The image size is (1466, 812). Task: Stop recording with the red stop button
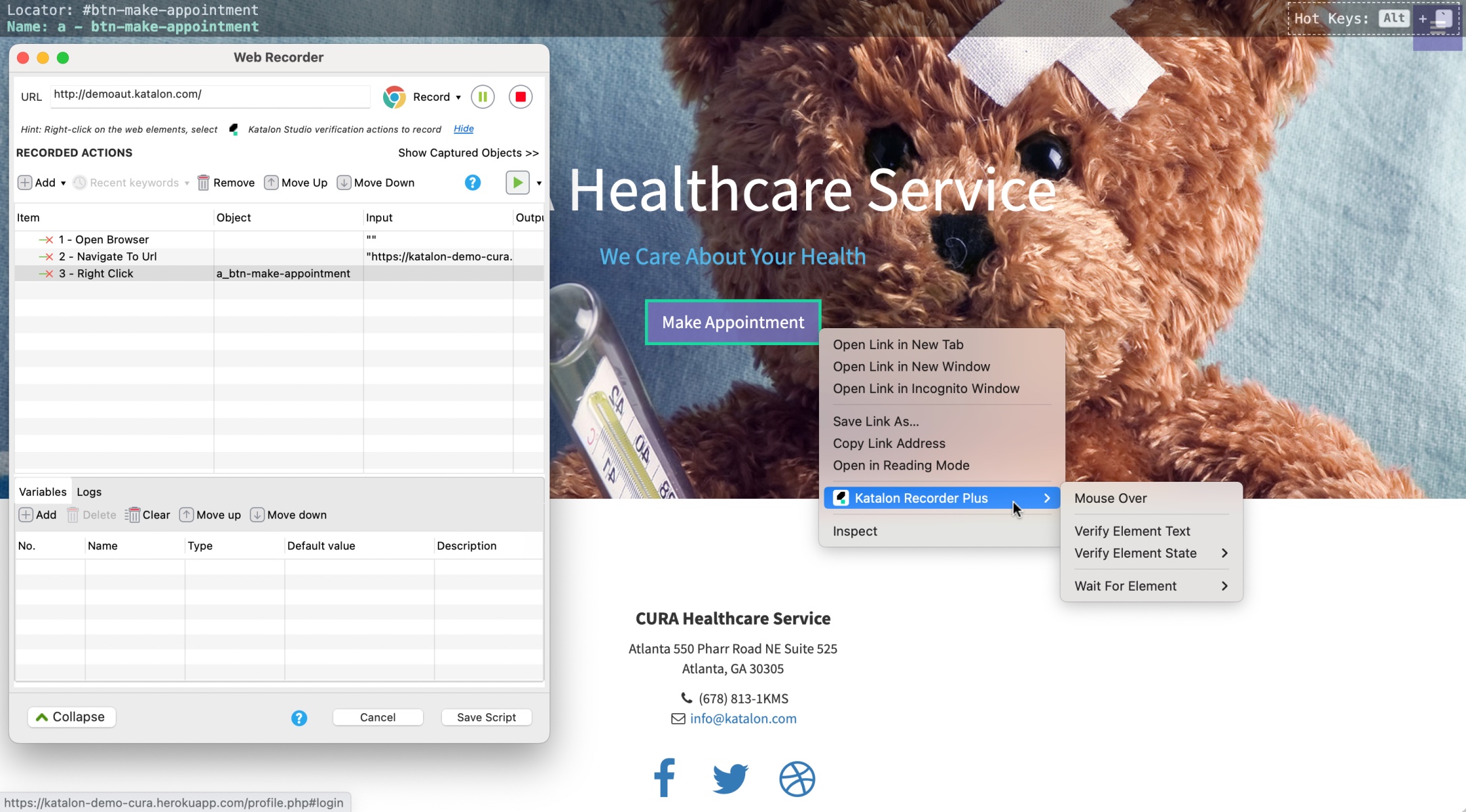point(520,97)
